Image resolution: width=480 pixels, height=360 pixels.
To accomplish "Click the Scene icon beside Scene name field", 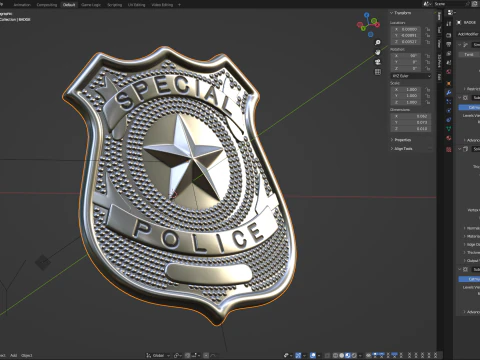I will click(x=428, y=4).
